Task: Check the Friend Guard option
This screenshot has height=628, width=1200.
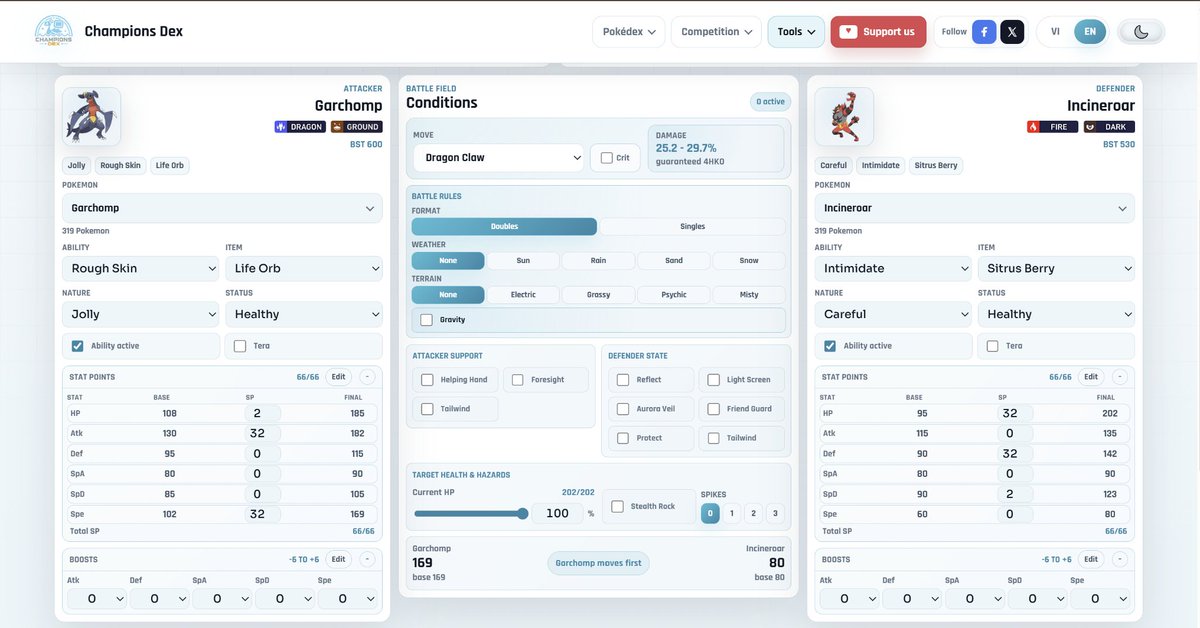Action: [x=713, y=409]
